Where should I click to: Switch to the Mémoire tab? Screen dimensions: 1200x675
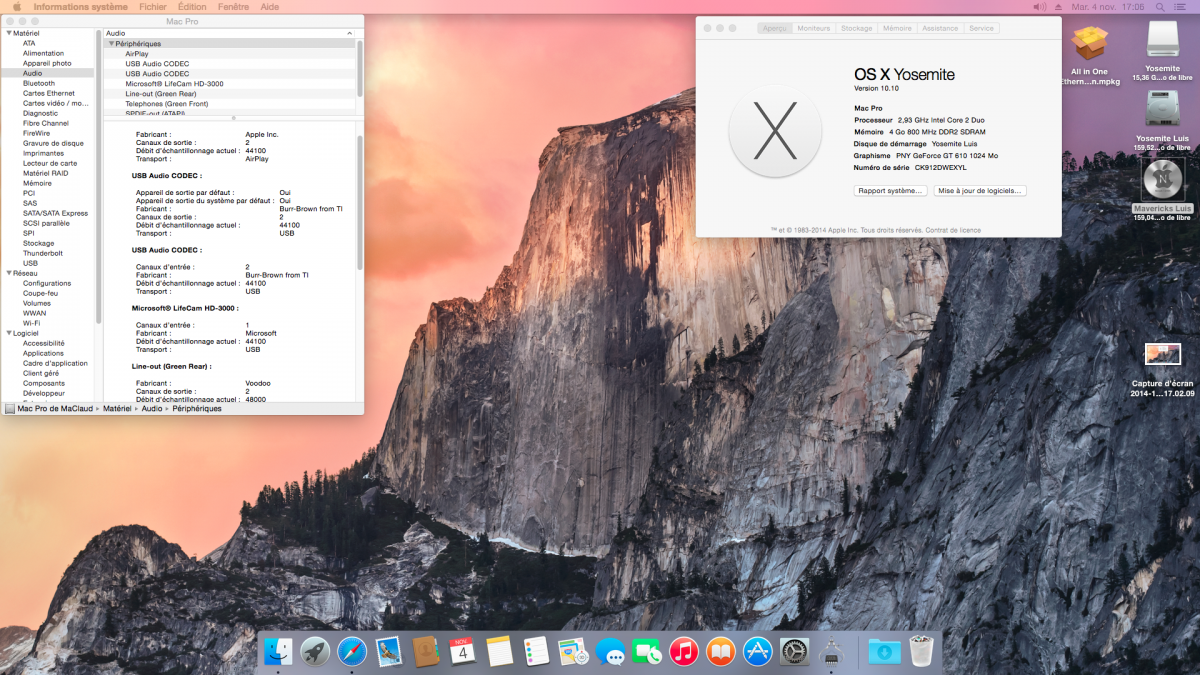coord(896,28)
